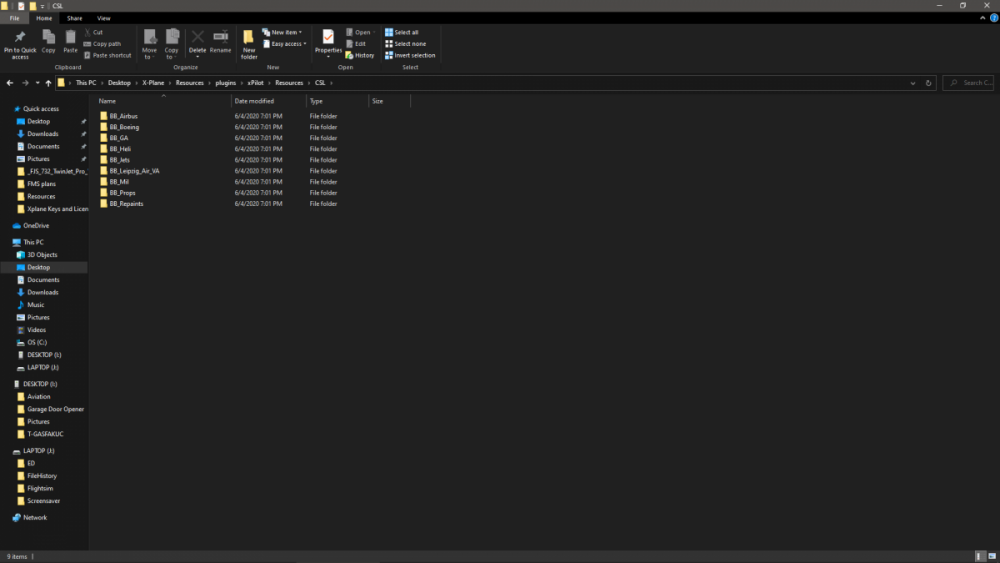Open the Copy to menu
This screenshot has height=563, width=1000.
click(172, 44)
